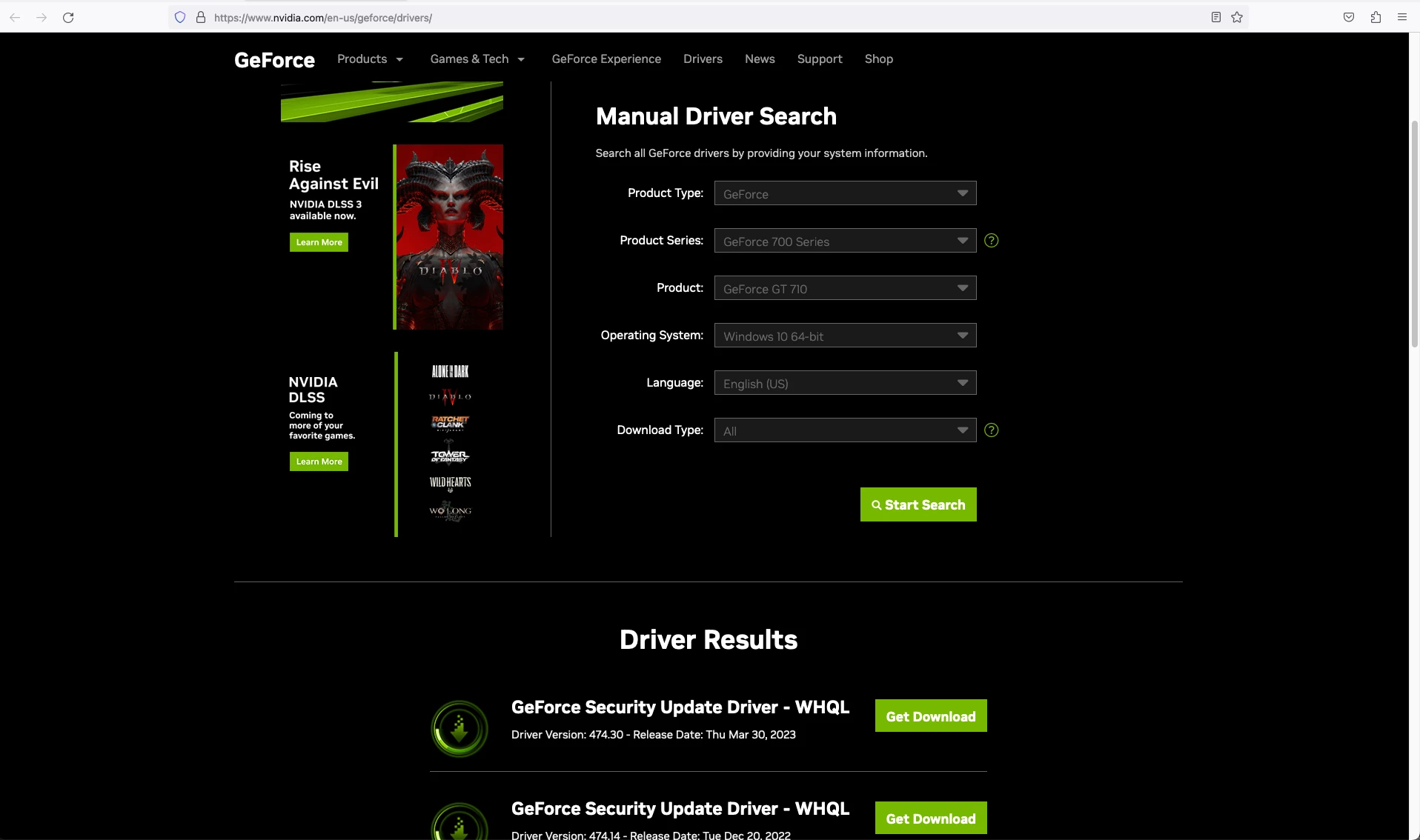Viewport: 1420px width, 840px height.
Task: Open the News page
Action: (760, 59)
